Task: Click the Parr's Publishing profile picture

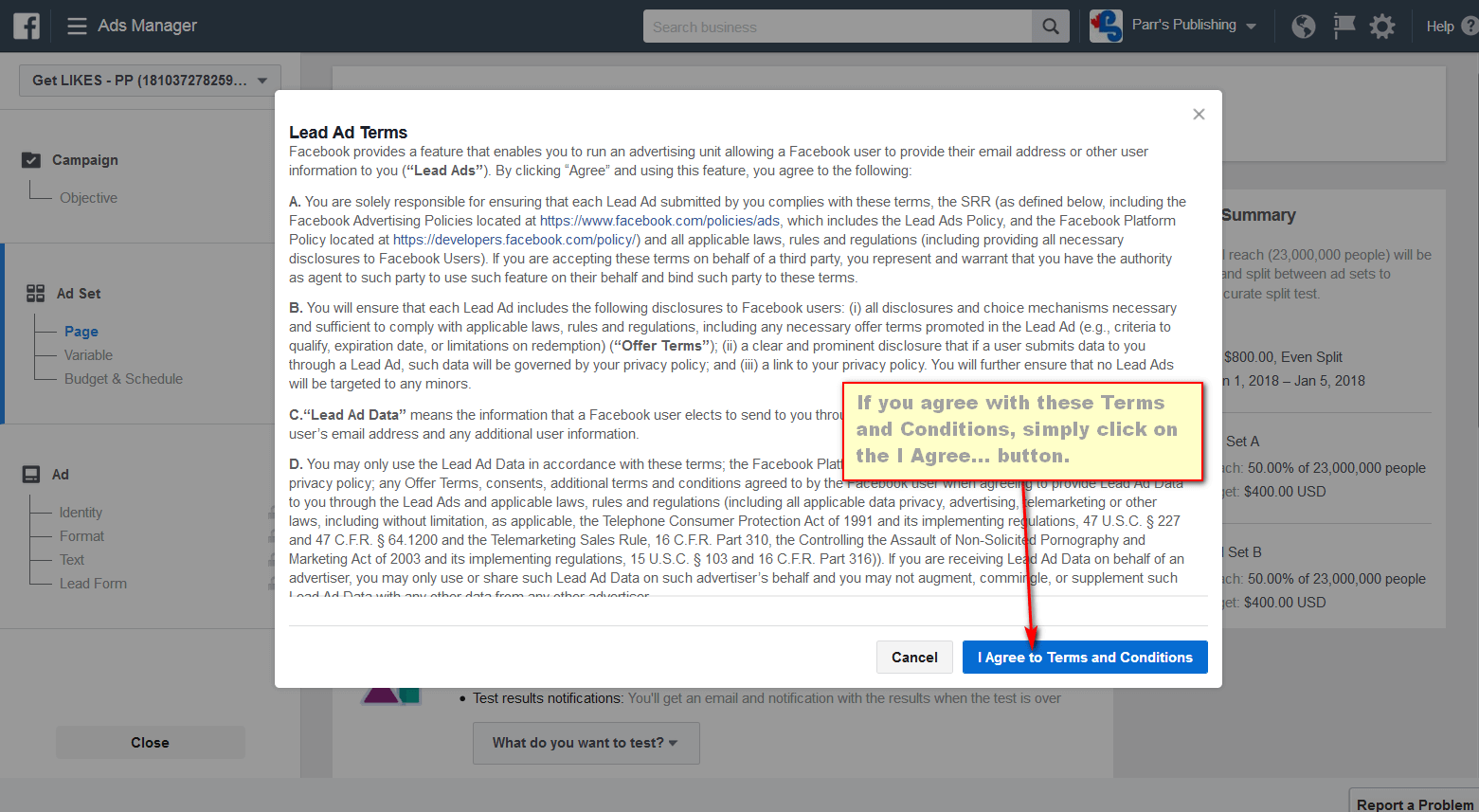Action: point(1106,26)
